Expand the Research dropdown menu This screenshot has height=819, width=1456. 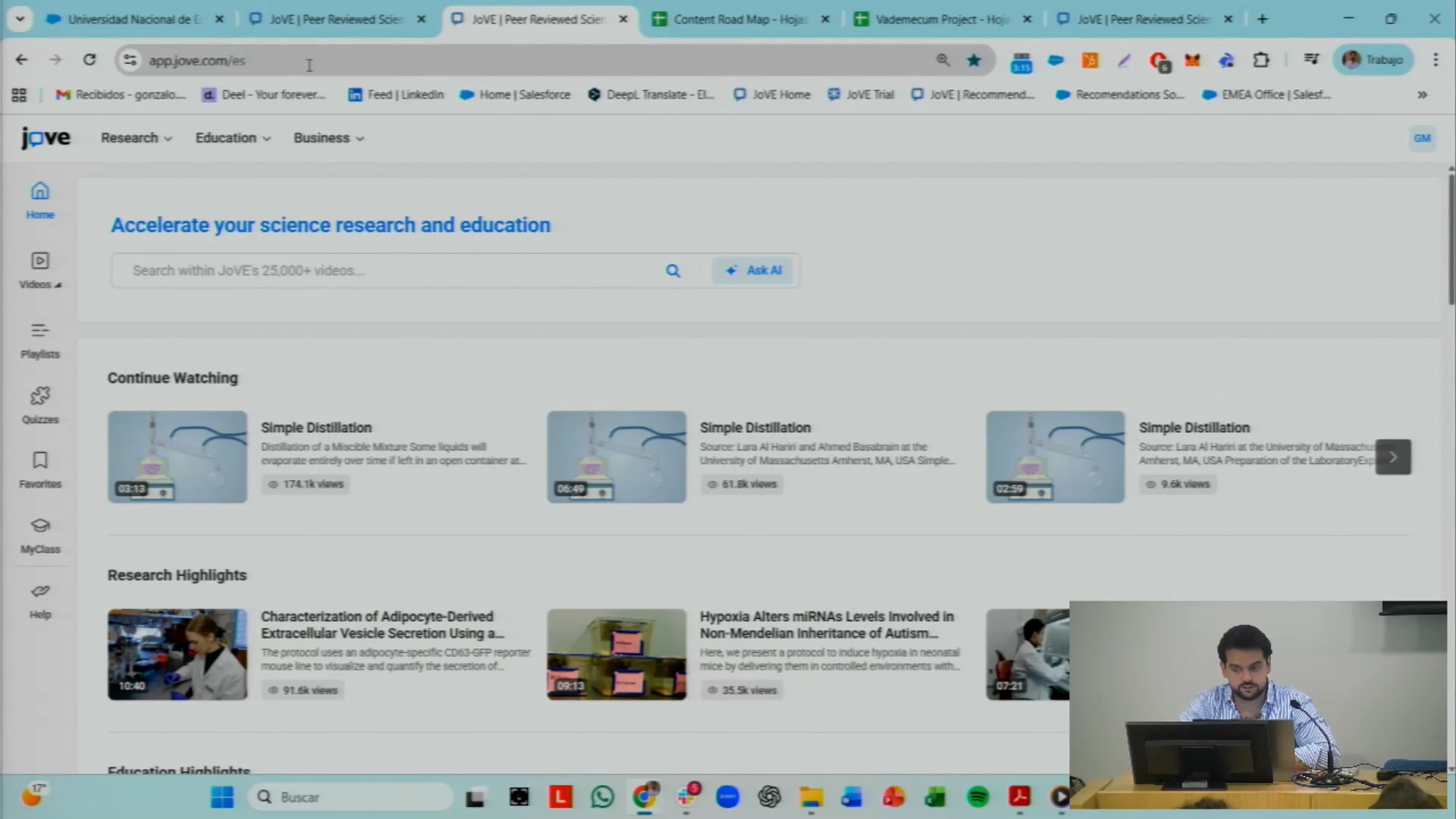(x=136, y=138)
